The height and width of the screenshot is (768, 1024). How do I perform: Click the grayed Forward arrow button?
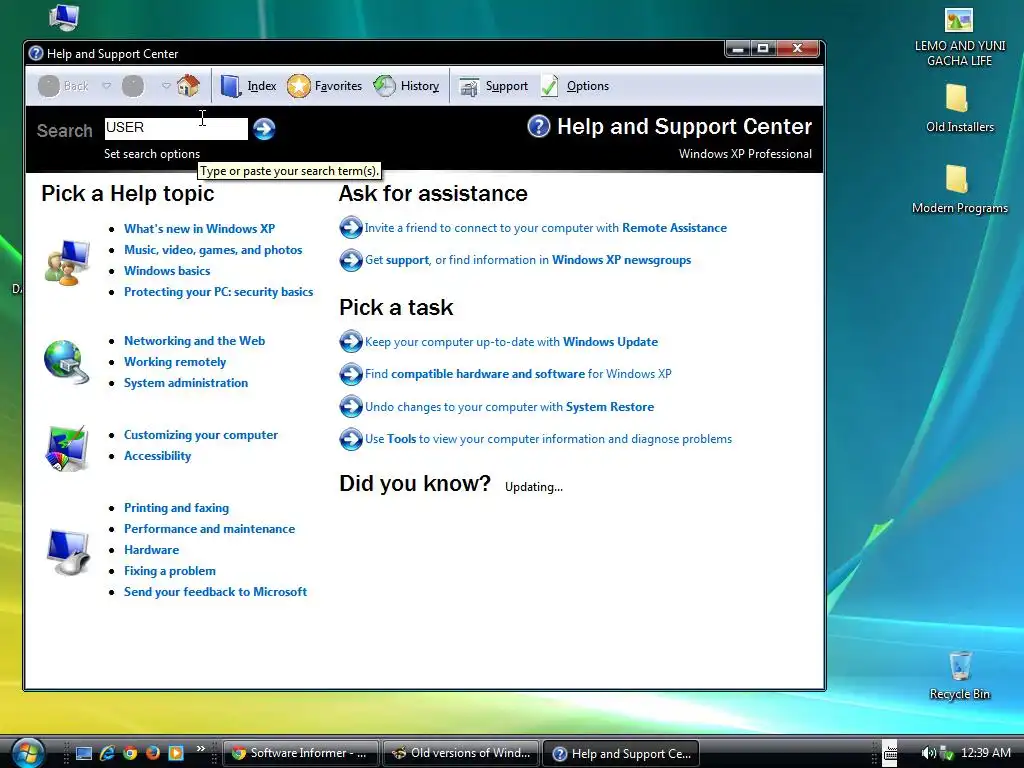point(133,86)
